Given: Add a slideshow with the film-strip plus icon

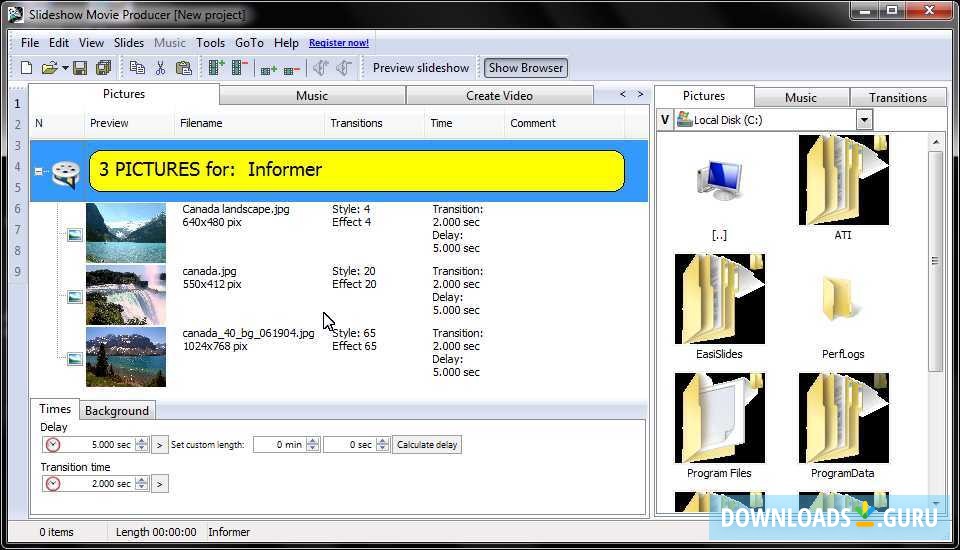Looking at the screenshot, I should 216,68.
